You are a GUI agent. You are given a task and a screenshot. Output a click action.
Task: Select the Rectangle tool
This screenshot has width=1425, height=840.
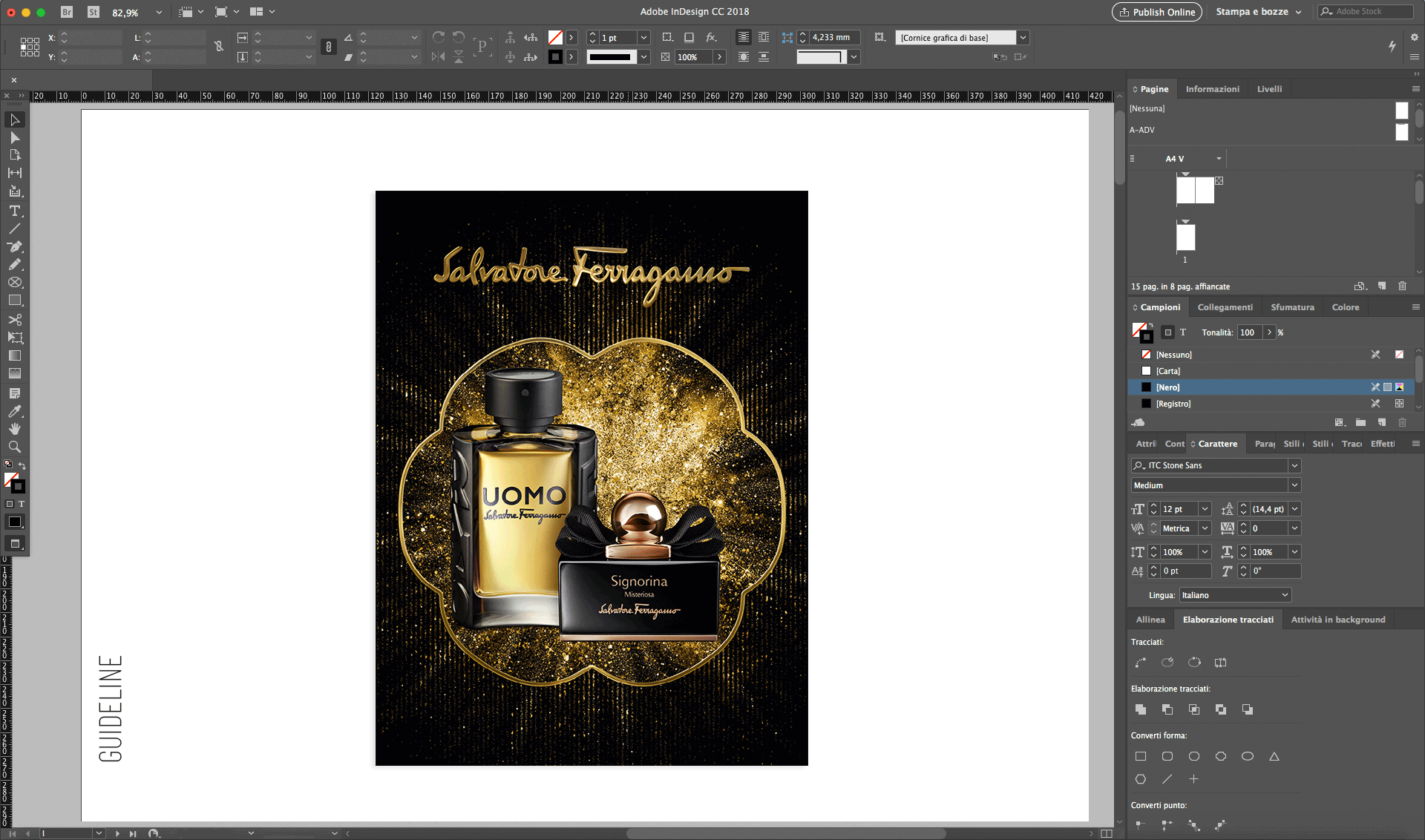15,301
